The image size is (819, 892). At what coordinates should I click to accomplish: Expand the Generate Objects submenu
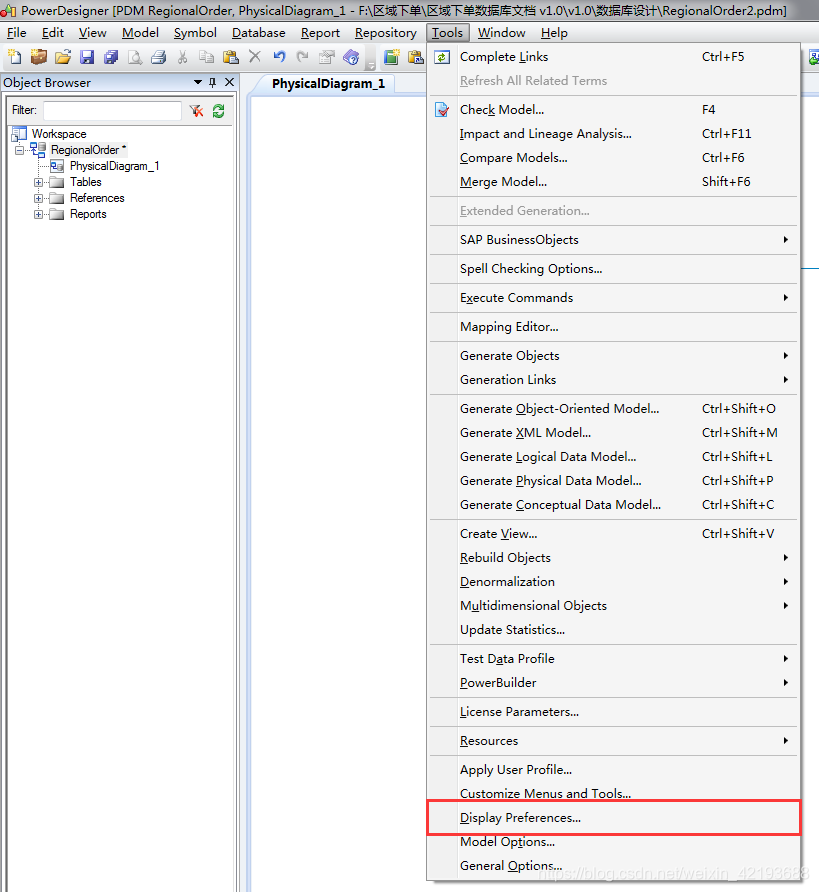point(614,356)
